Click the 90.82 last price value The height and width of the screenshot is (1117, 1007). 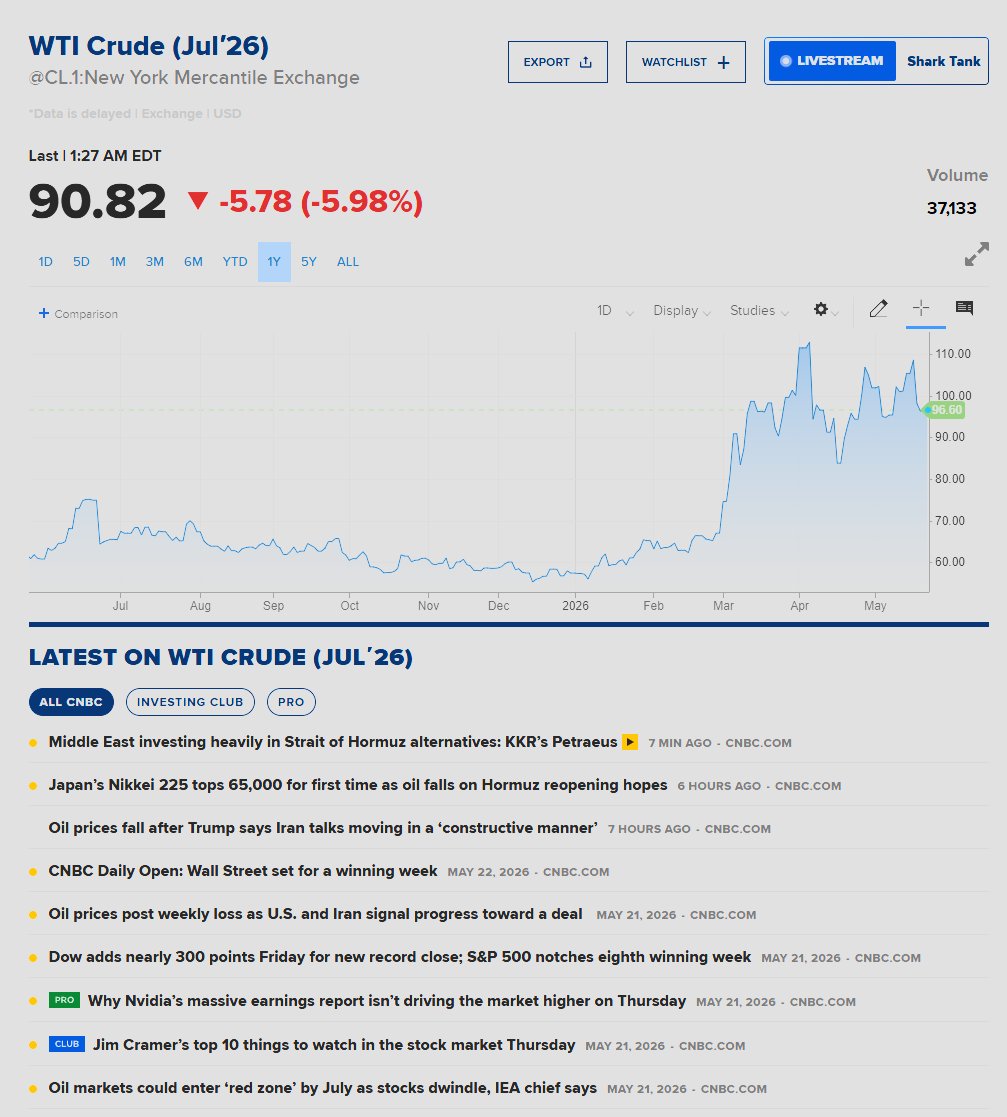pos(98,202)
